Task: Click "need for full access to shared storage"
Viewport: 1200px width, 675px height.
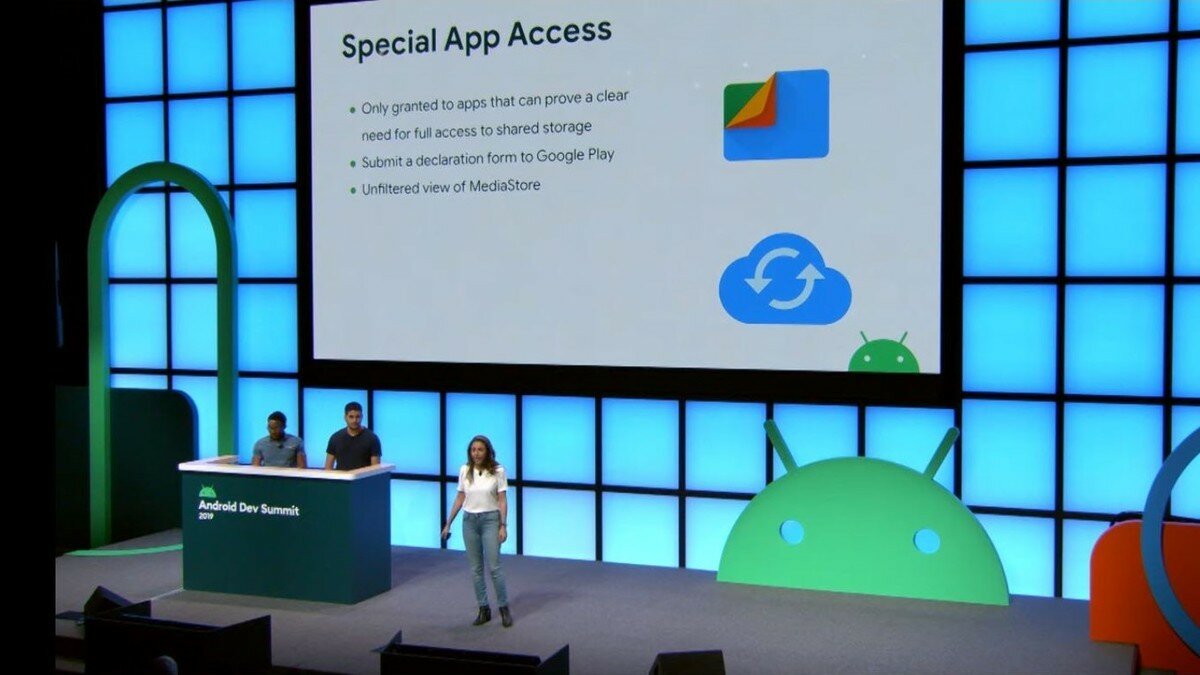Action: coord(477,129)
